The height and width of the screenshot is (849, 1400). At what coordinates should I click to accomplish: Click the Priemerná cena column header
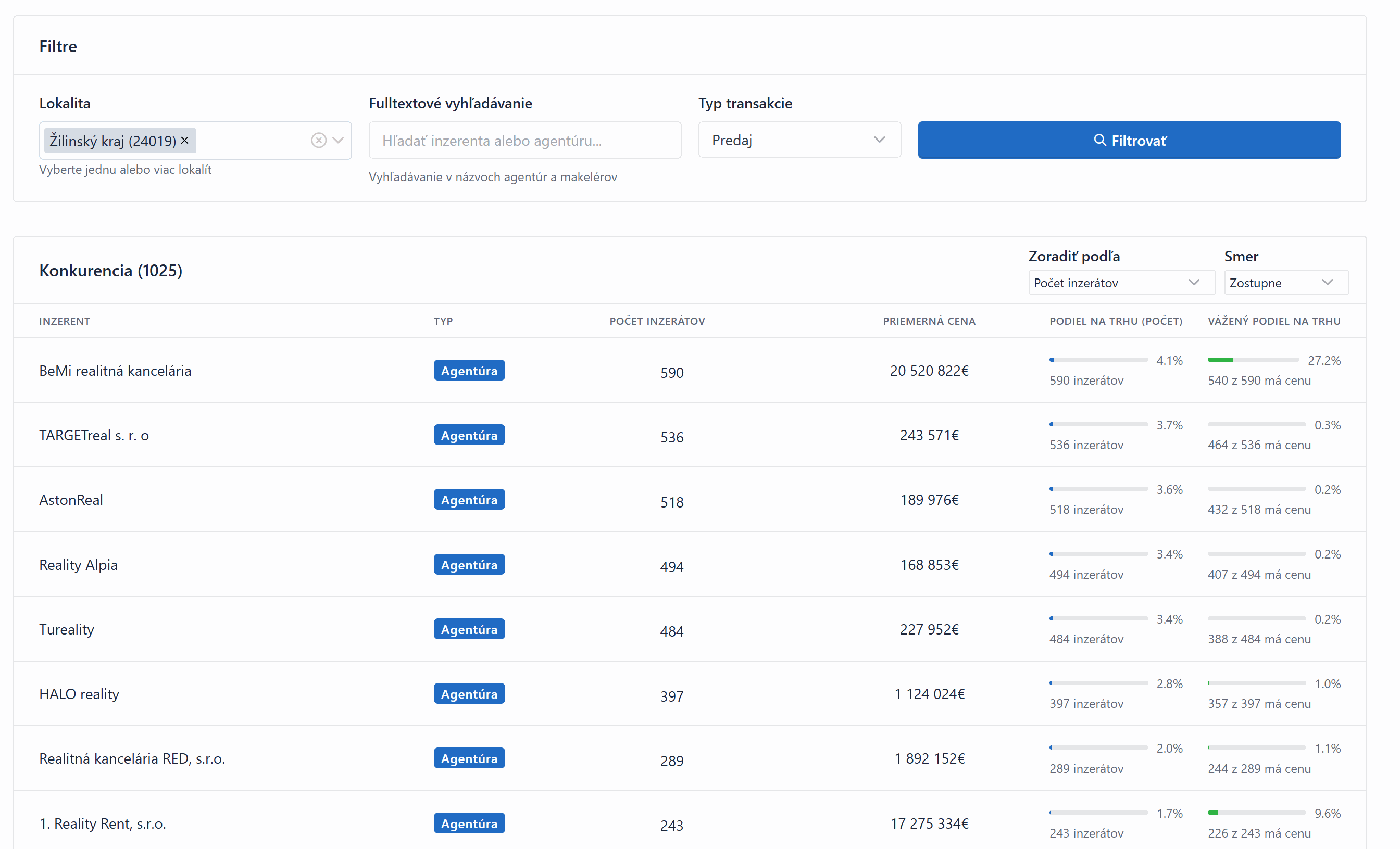[929, 321]
